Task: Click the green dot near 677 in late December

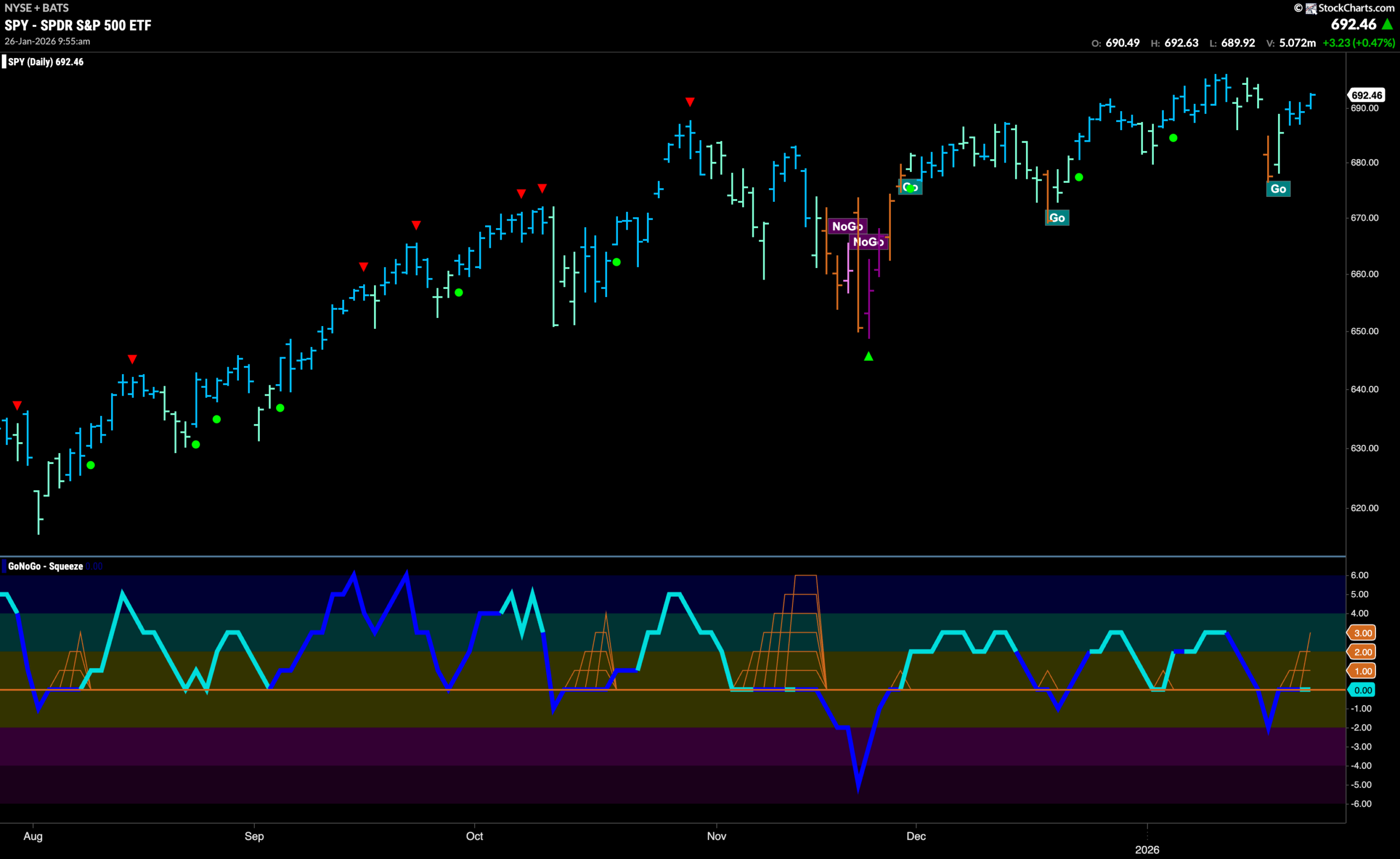Action: tap(1079, 177)
